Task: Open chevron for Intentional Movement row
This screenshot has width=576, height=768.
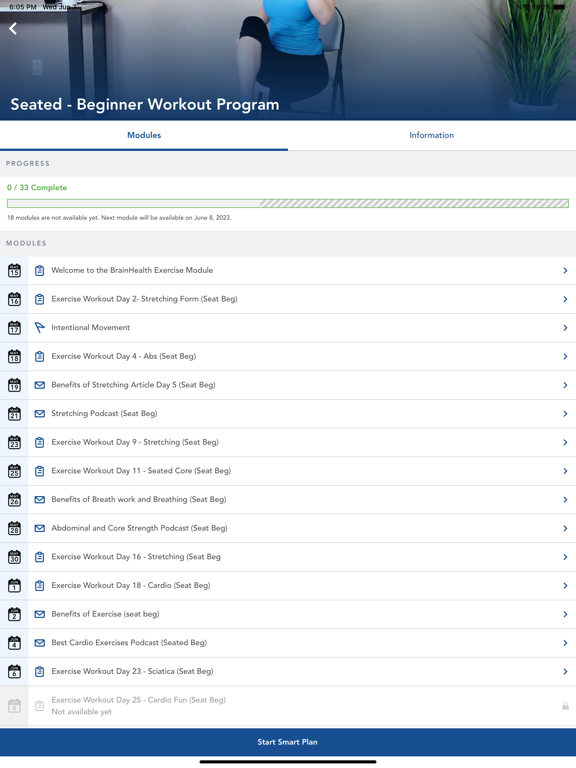Action: pyautogui.click(x=565, y=328)
